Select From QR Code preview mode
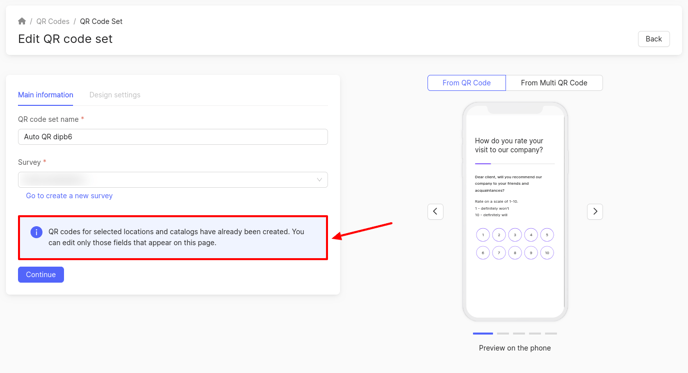This screenshot has height=373, width=688. 466,83
